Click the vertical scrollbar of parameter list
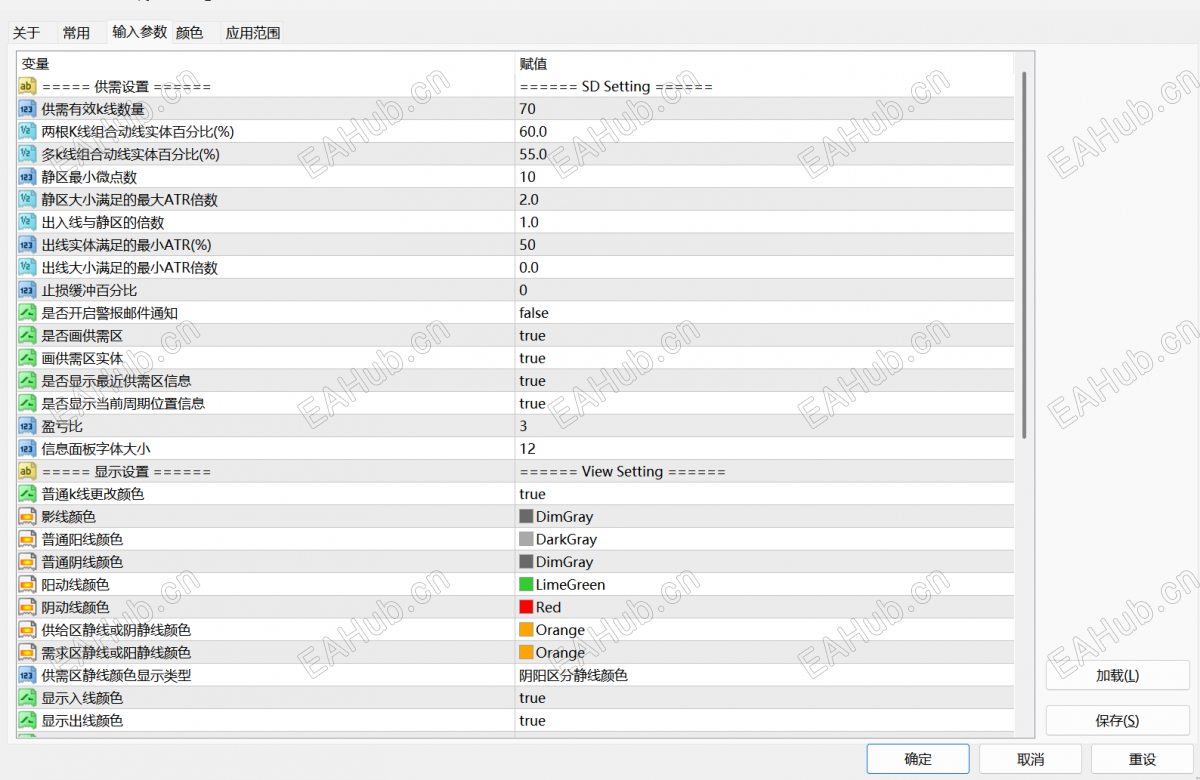1200x780 pixels. click(1023, 255)
